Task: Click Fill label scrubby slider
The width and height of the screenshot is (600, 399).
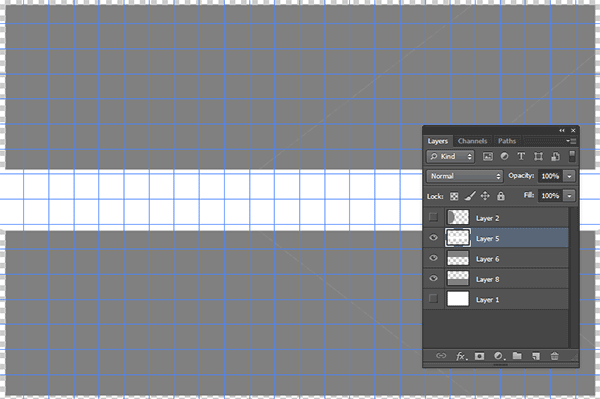Action: (x=528, y=195)
